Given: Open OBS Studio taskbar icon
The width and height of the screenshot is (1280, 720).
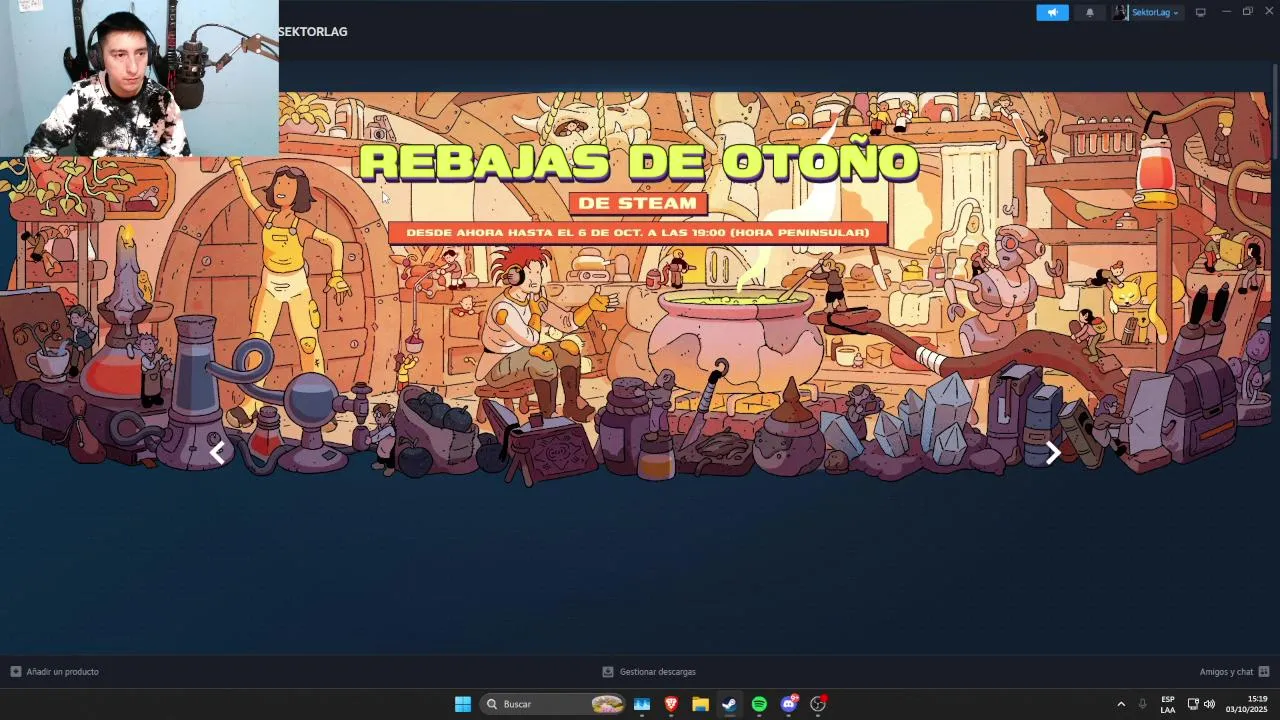Looking at the screenshot, I should tap(818, 704).
